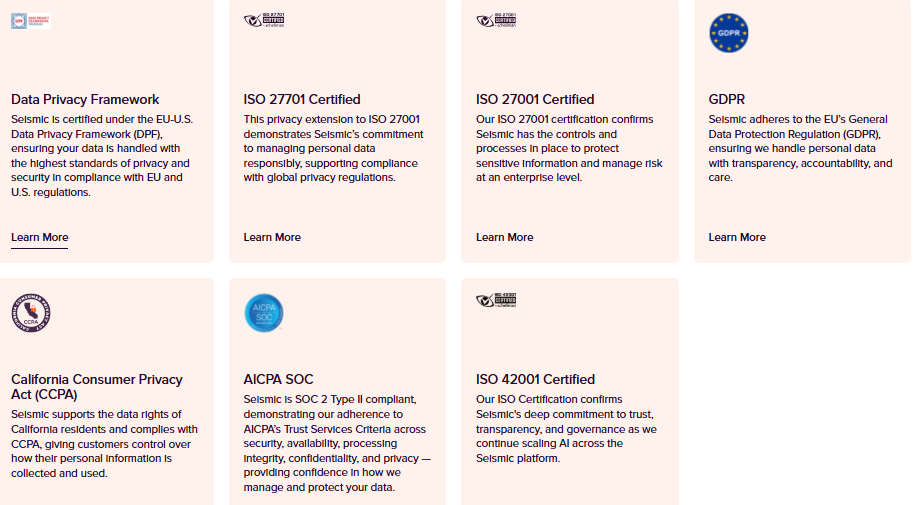Click the Data Privacy Framework program logo
This screenshot has height=505, width=917.
(31, 21)
